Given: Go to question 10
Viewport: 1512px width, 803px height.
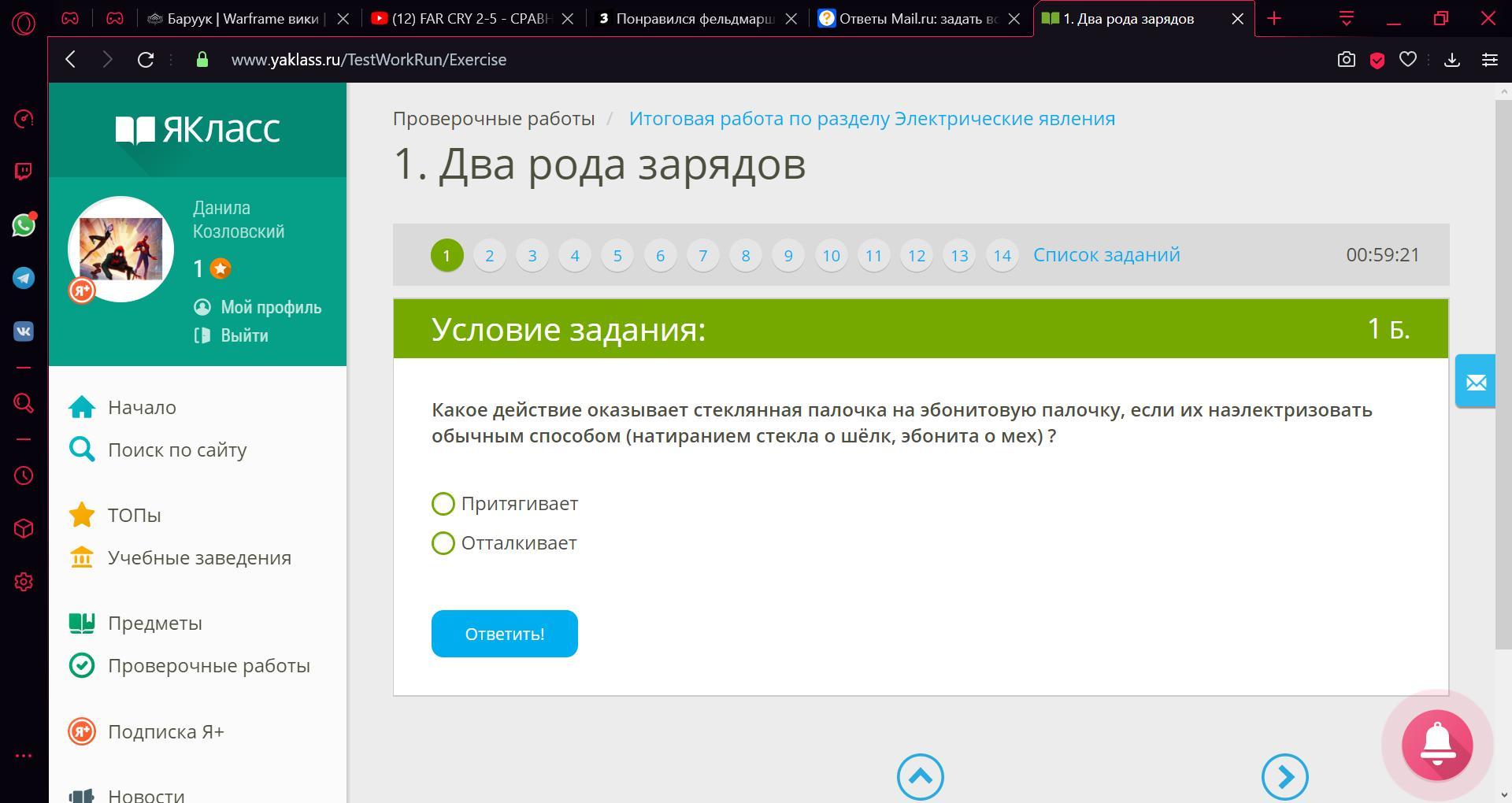Looking at the screenshot, I should click(831, 255).
